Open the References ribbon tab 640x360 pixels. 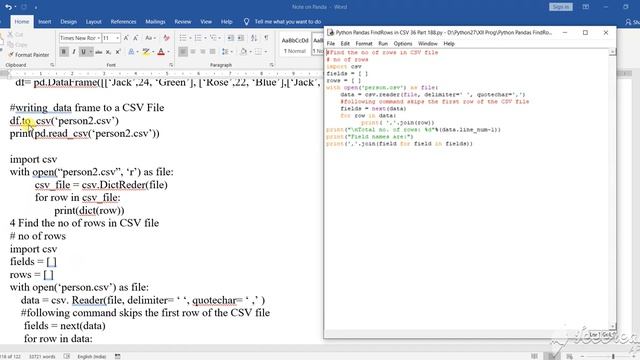[x=123, y=22]
